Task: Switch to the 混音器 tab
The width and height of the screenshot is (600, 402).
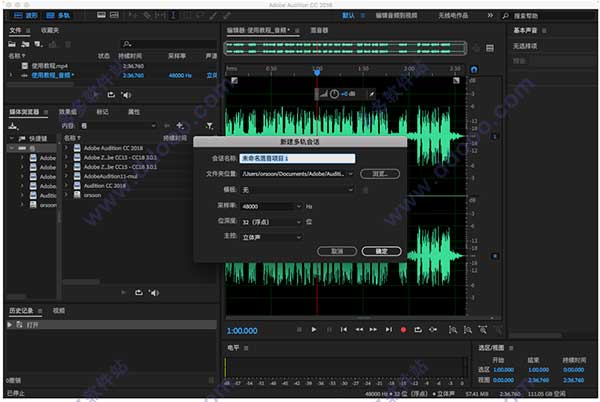Action: tap(319, 30)
